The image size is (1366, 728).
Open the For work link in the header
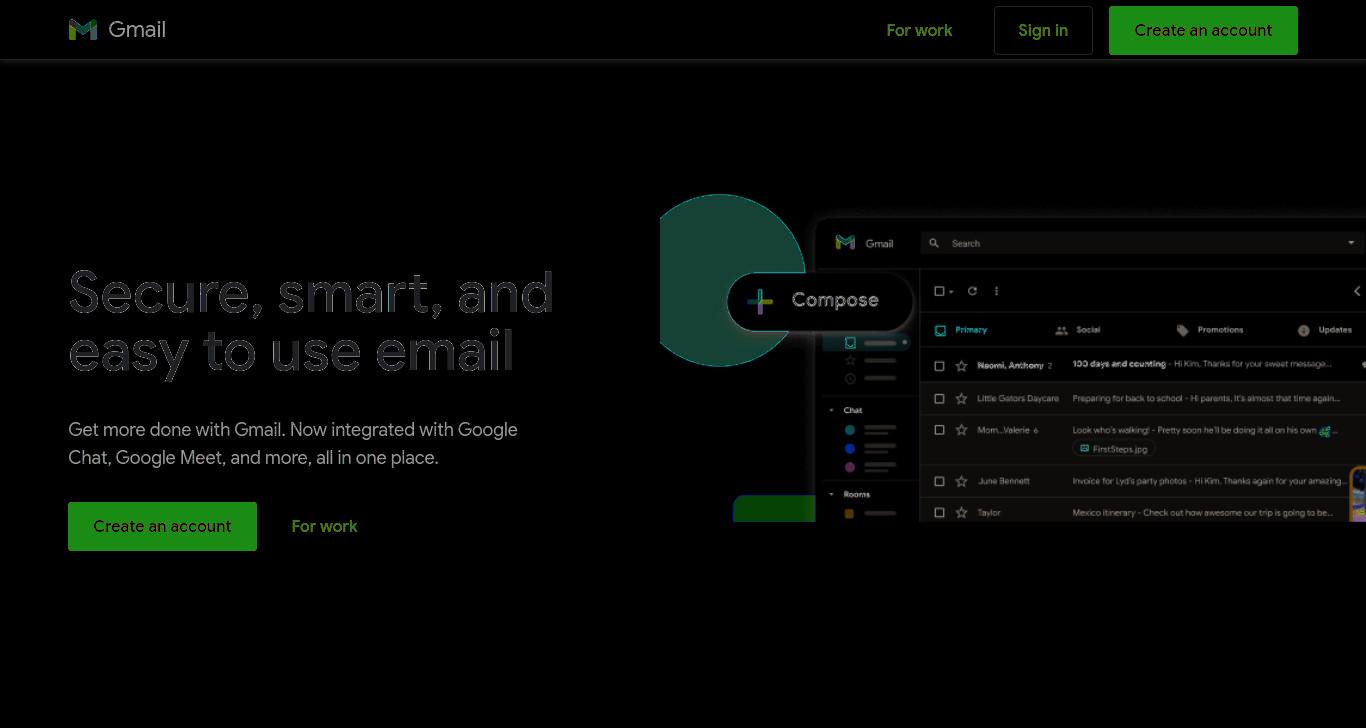(919, 30)
